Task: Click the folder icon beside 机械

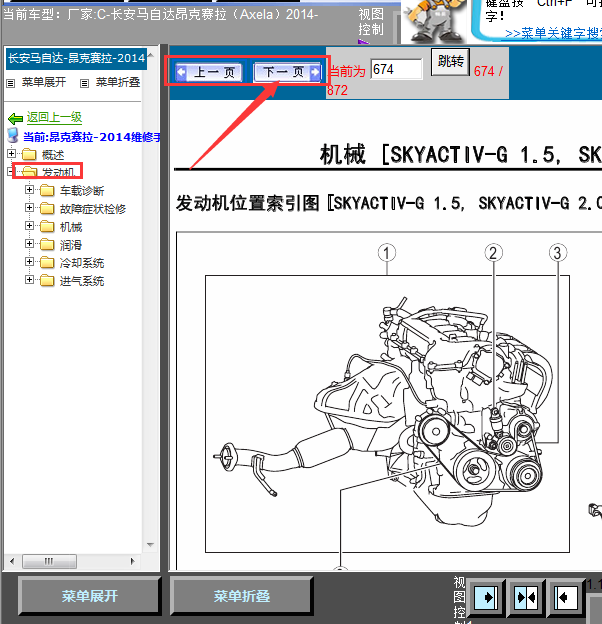Action: tap(47, 226)
